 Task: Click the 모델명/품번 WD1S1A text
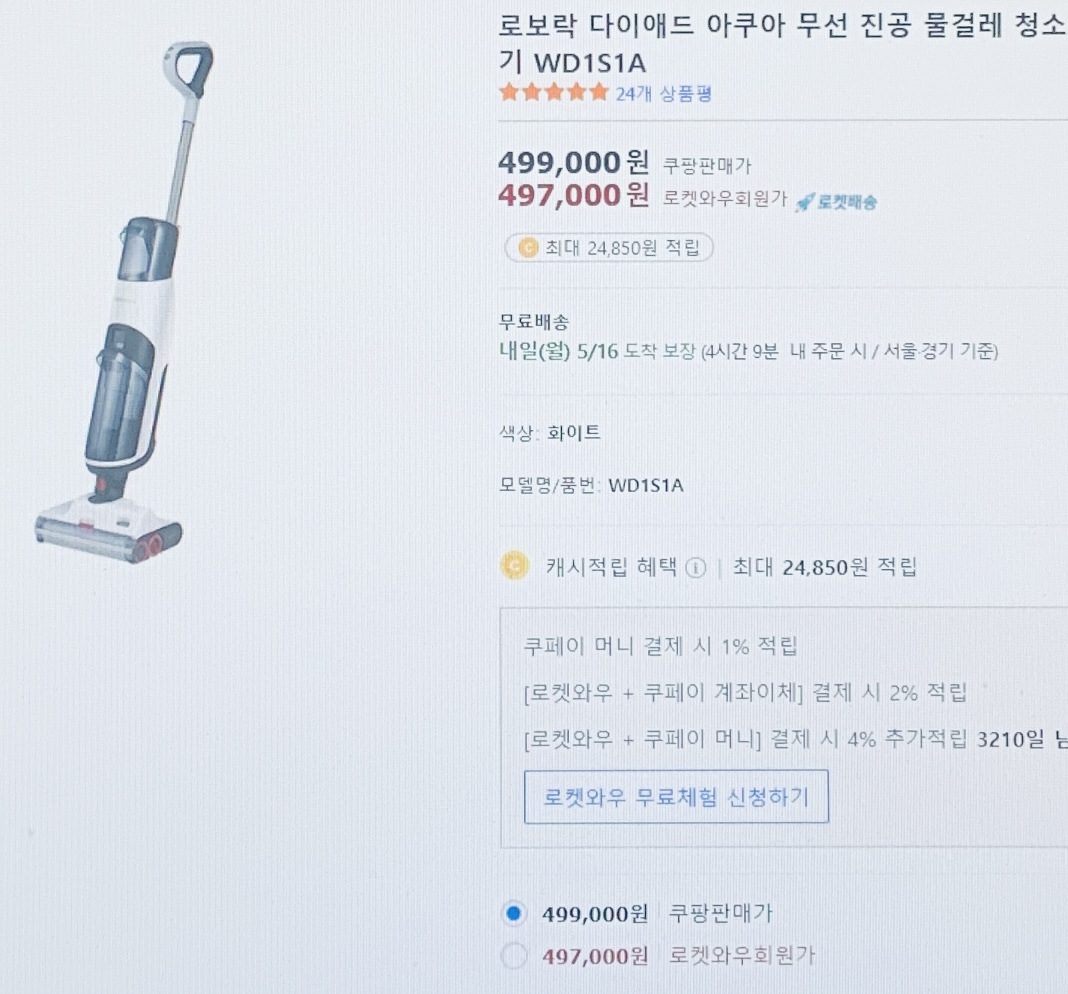point(591,486)
